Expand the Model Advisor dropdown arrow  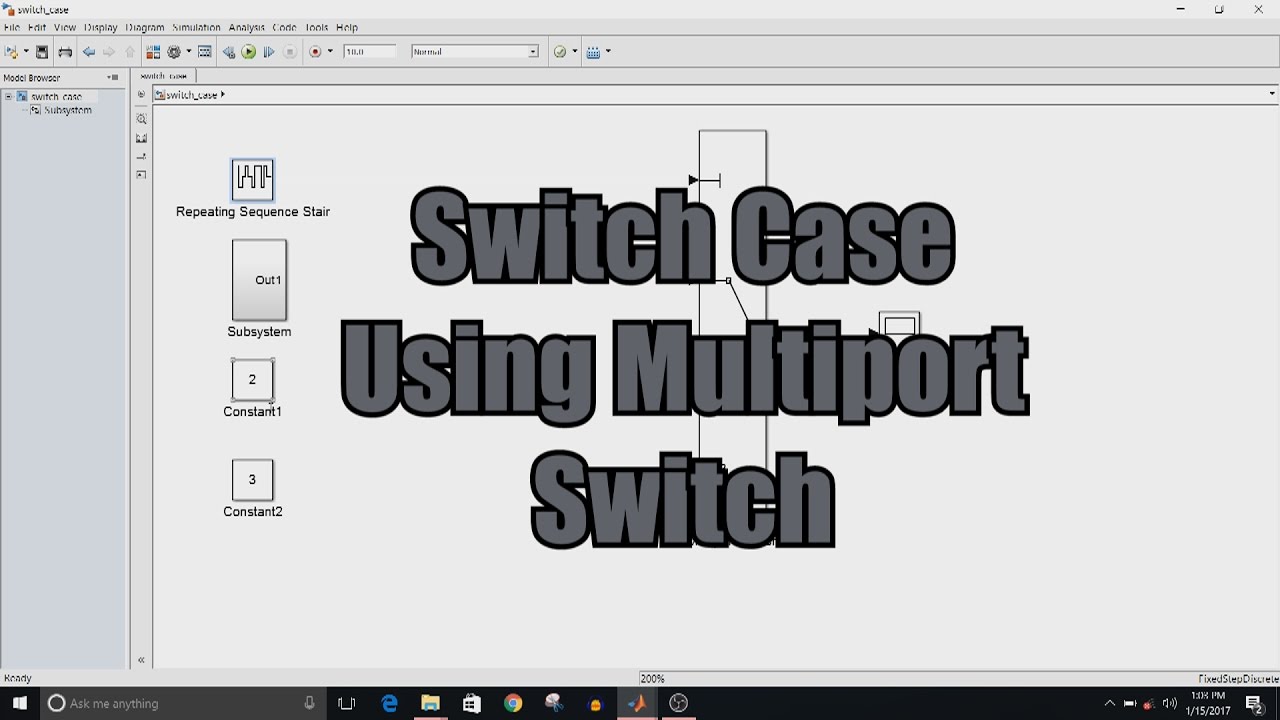(x=574, y=52)
